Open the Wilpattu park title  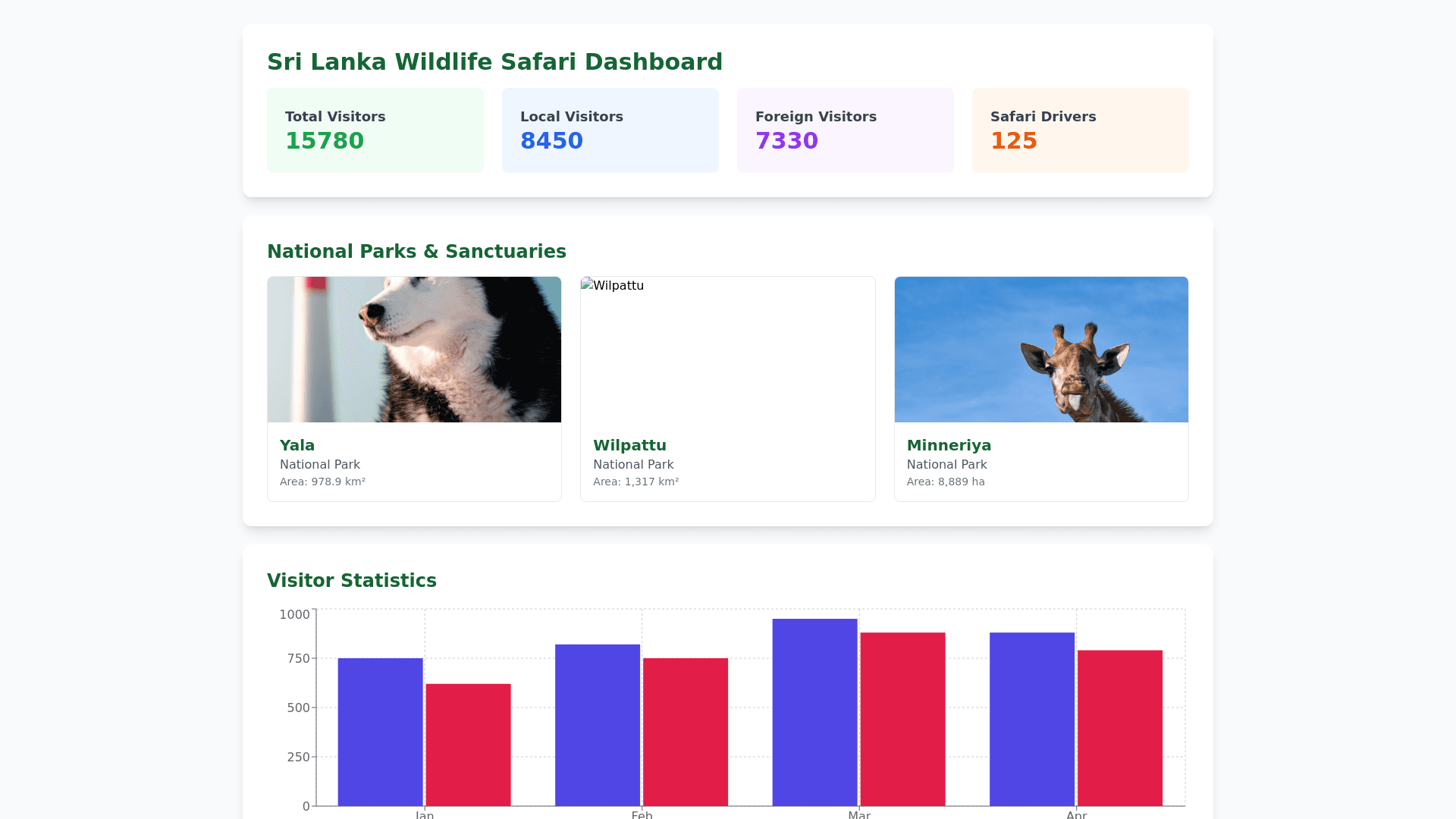(x=629, y=445)
